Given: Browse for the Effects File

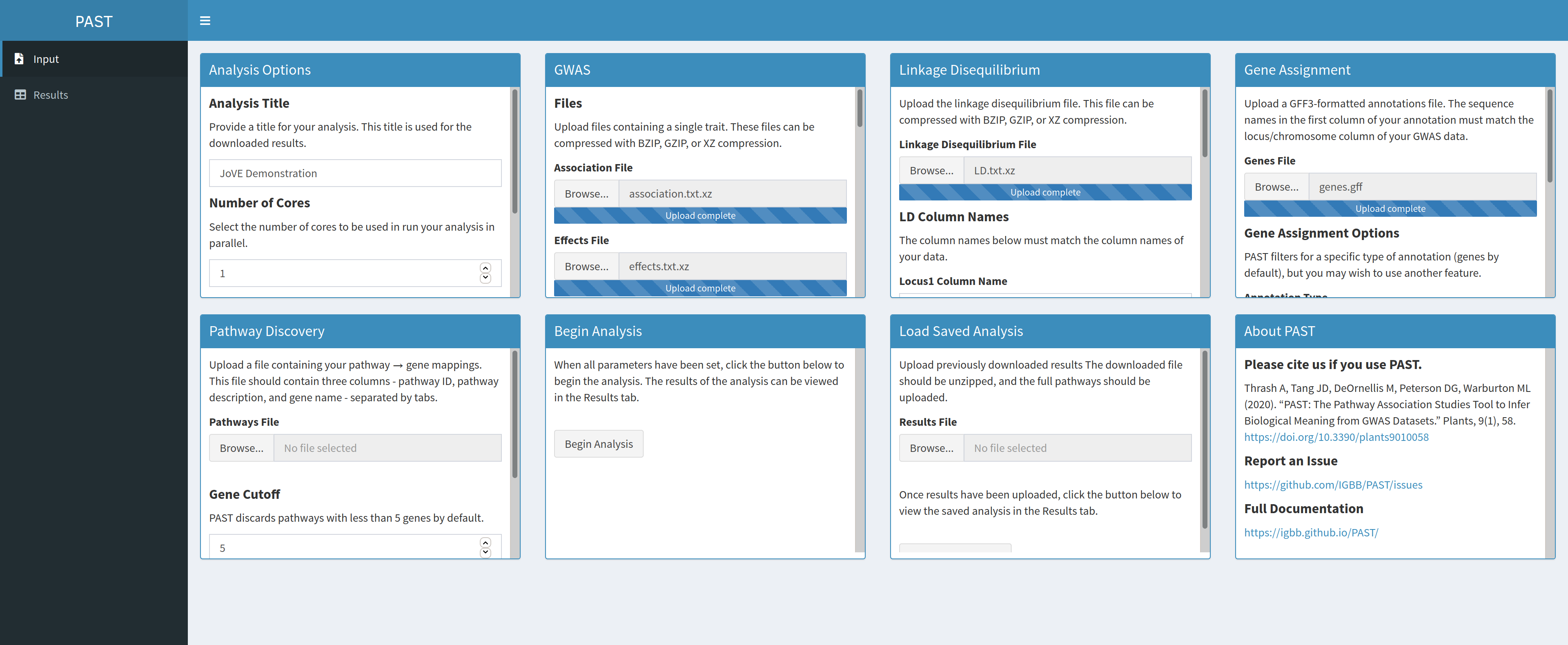Looking at the screenshot, I should click(x=586, y=267).
